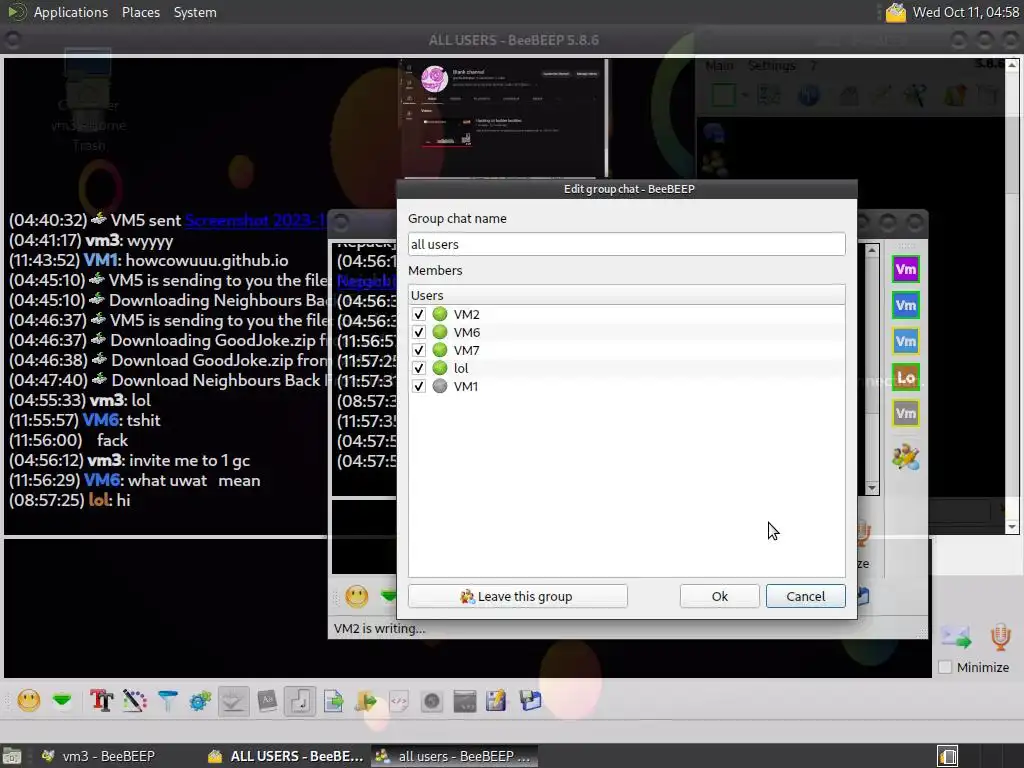
Task: Switch to all users - BeeBEEP taskbar entry
Action: click(x=455, y=756)
